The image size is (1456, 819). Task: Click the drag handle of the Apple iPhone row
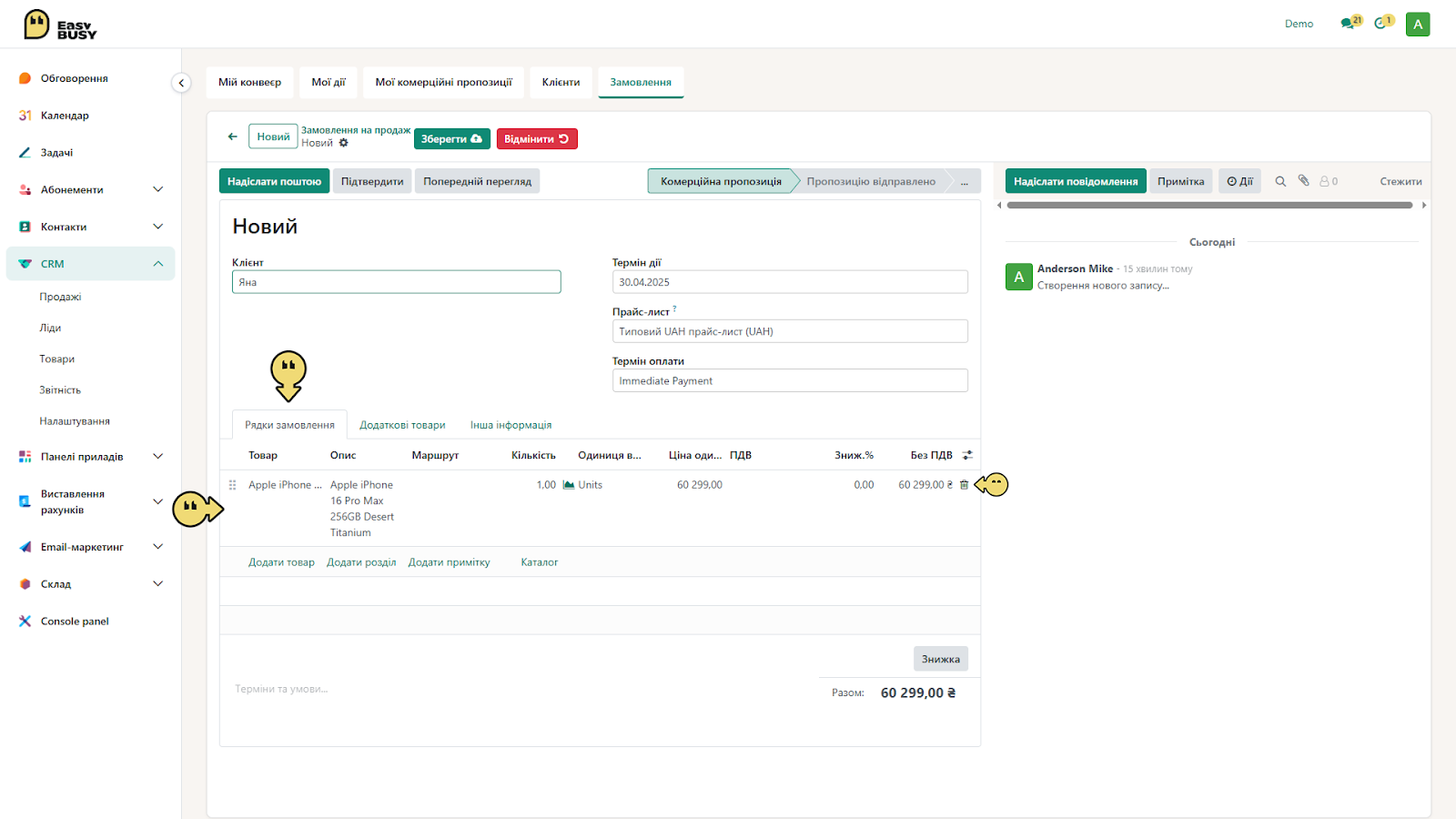(x=232, y=485)
